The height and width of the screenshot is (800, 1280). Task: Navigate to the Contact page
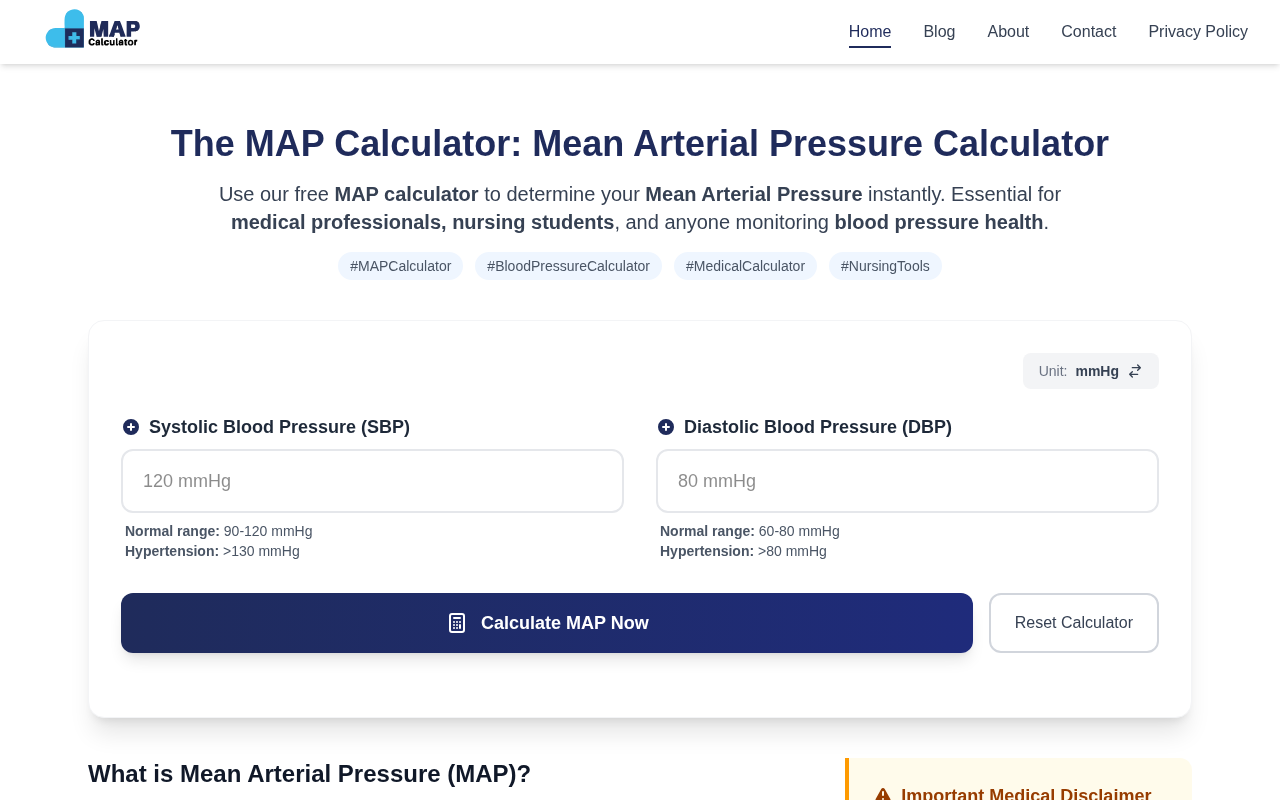1088,32
